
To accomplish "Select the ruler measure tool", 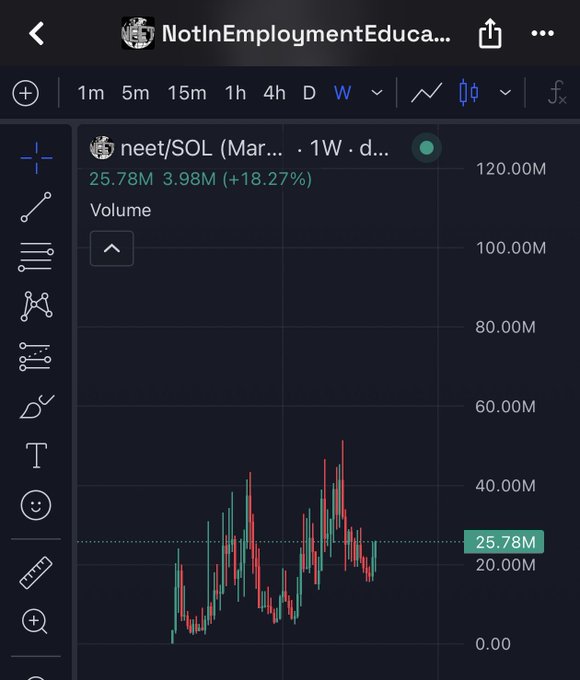I will (x=36, y=572).
